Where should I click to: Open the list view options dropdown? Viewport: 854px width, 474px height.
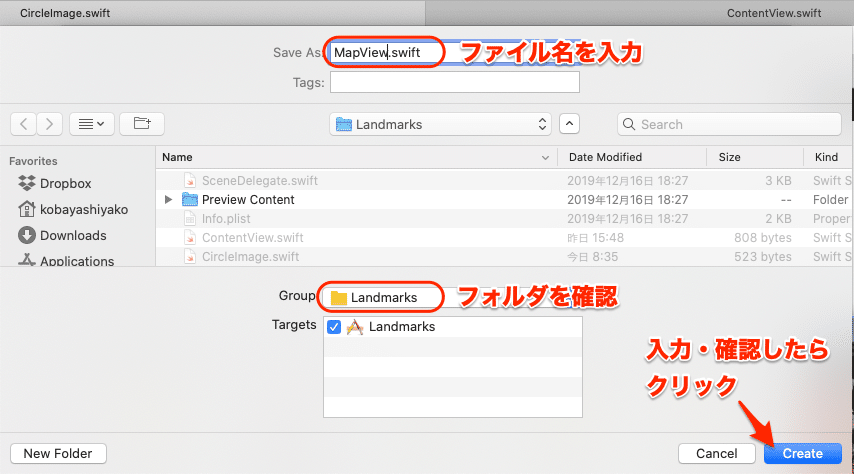[x=92, y=124]
